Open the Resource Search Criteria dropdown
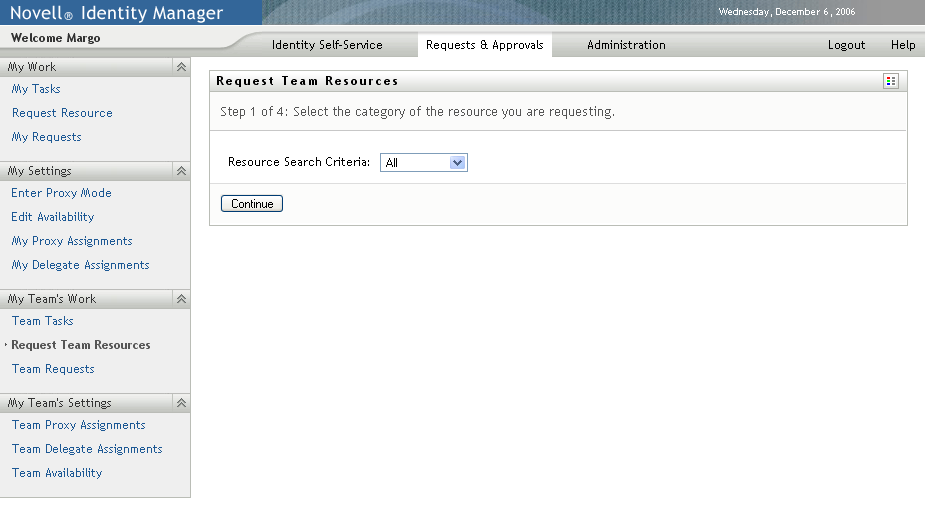This screenshot has width=925, height=505. click(424, 162)
